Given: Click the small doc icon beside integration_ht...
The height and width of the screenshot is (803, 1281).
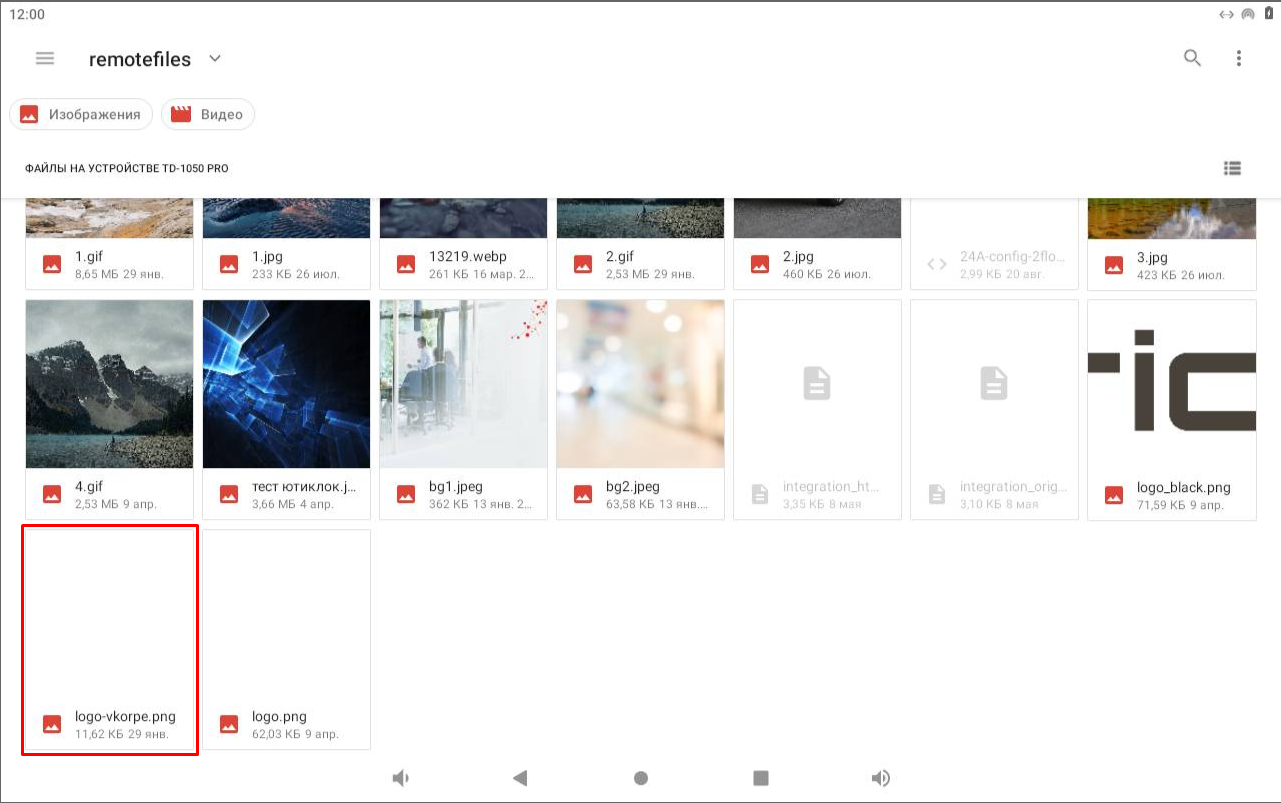Looking at the screenshot, I should pyautogui.click(x=760, y=494).
